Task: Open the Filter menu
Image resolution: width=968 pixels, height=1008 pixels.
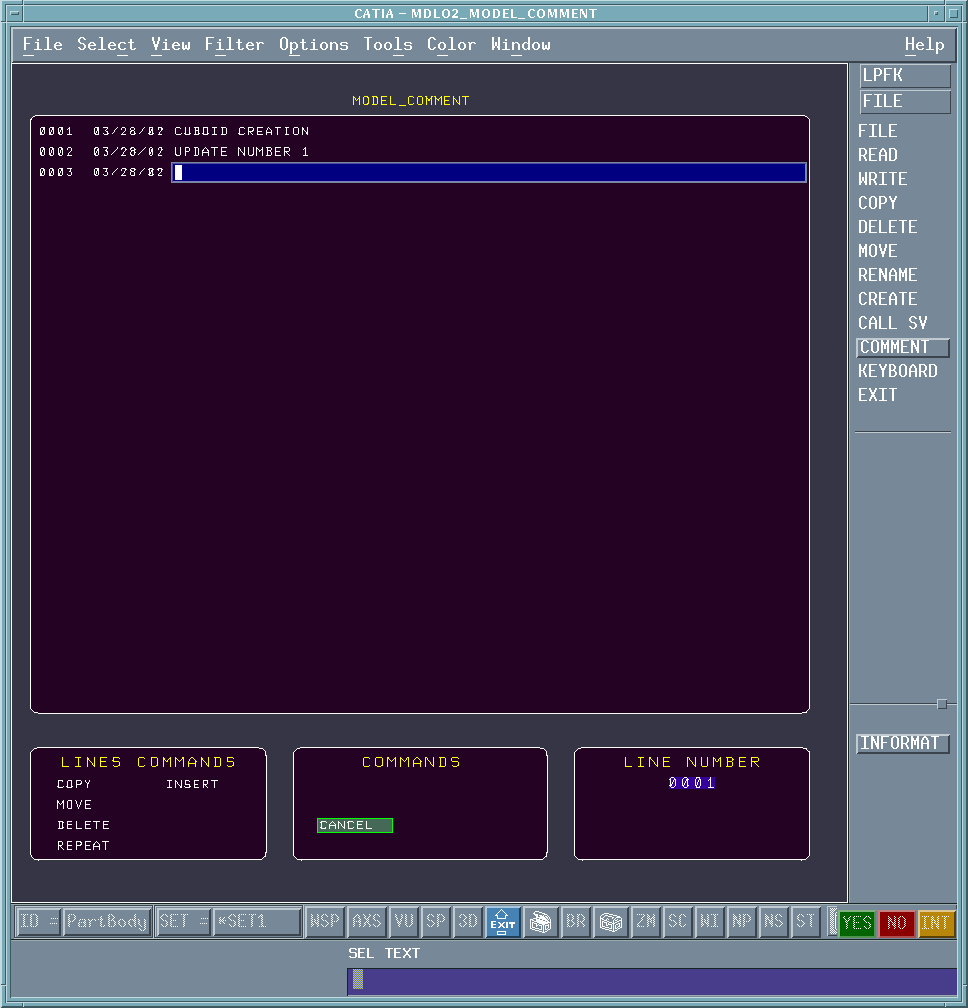Action: tap(234, 45)
